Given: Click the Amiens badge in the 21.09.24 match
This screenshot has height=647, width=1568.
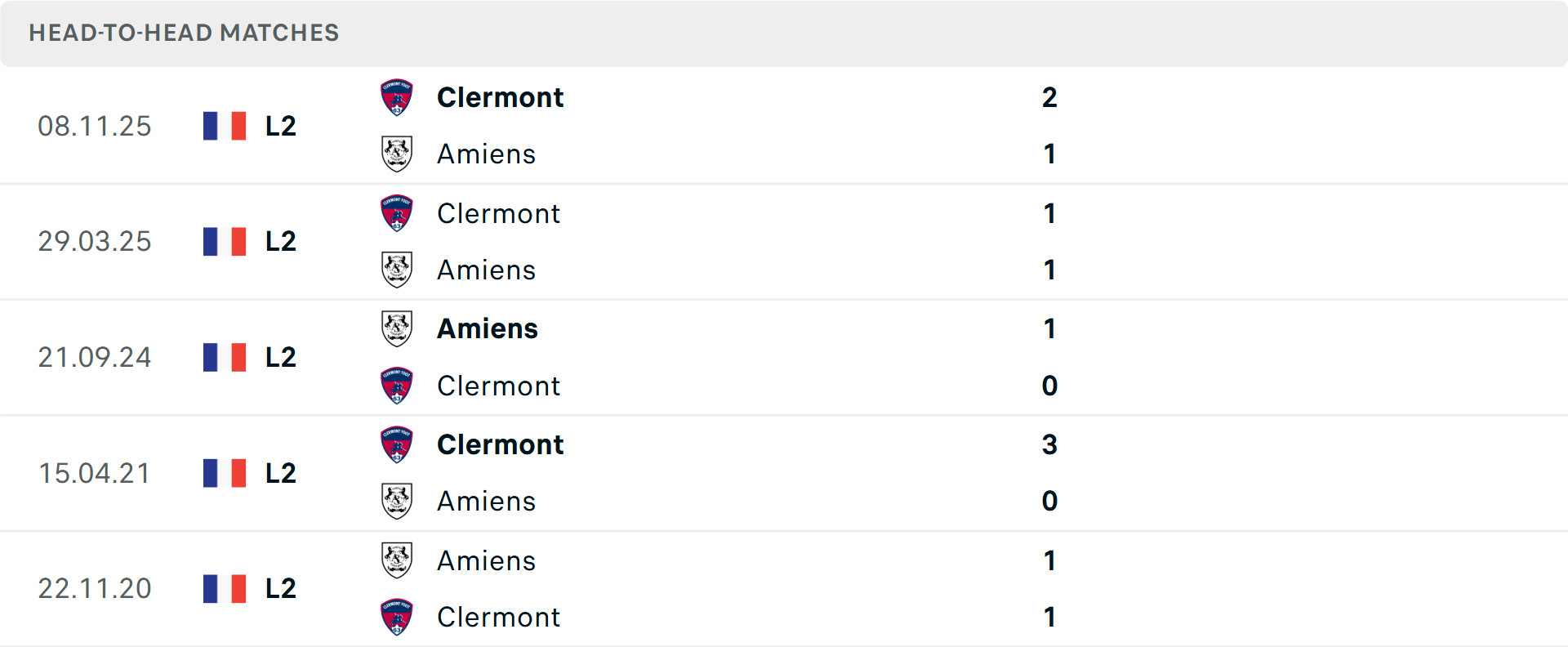Looking at the screenshot, I should pos(397,328).
